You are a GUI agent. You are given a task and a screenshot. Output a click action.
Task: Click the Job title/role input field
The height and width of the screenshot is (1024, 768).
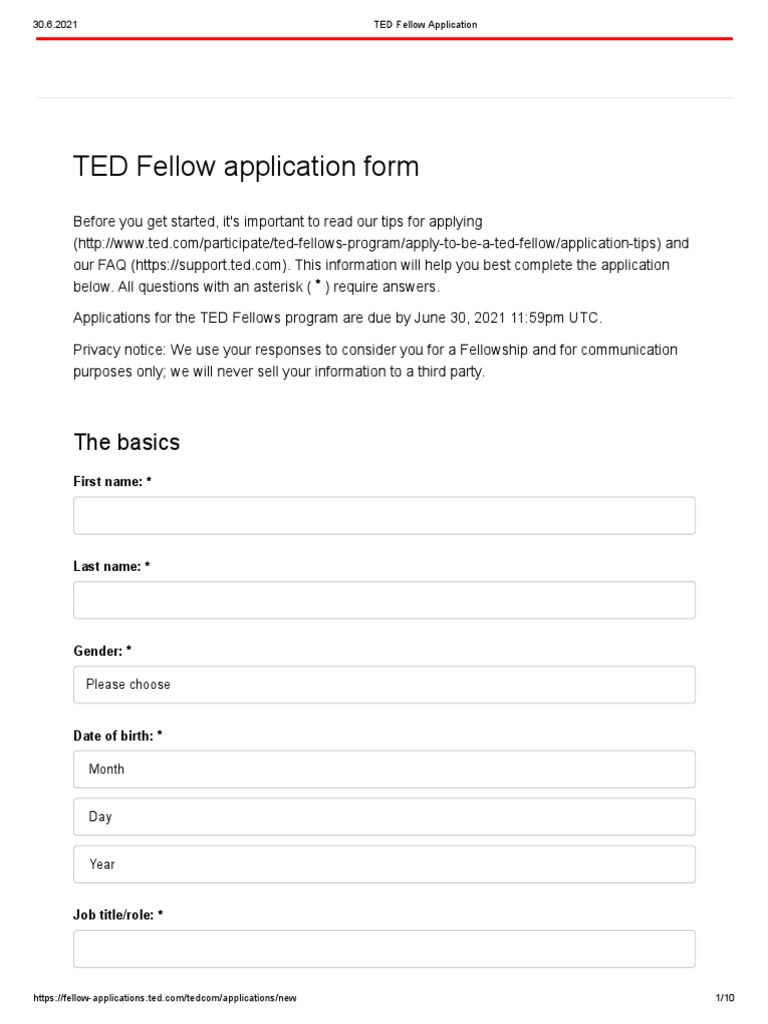(x=384, y=949)
